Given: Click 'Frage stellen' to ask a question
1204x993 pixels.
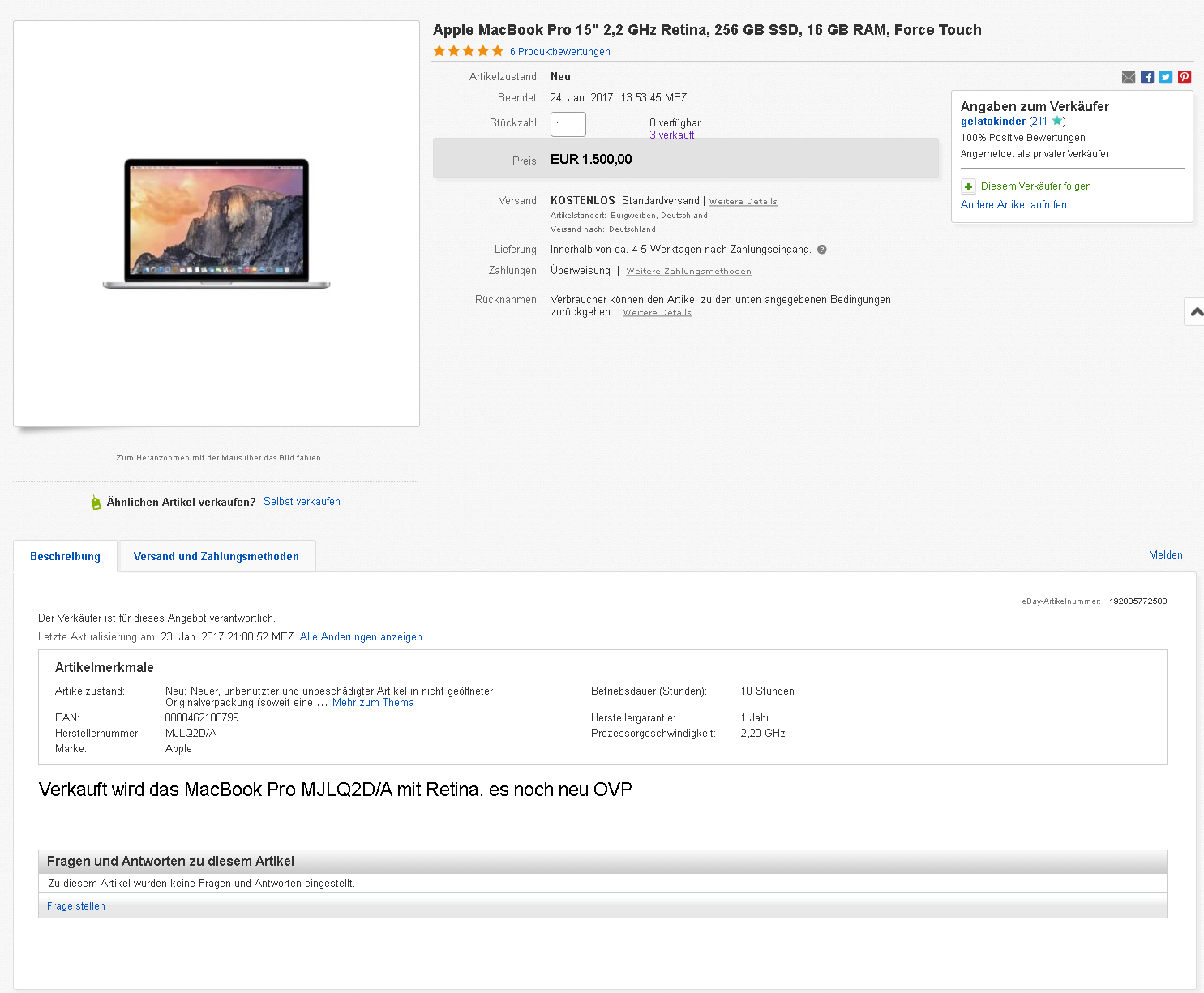Looking at the screenshot, I should pos(76,906).
